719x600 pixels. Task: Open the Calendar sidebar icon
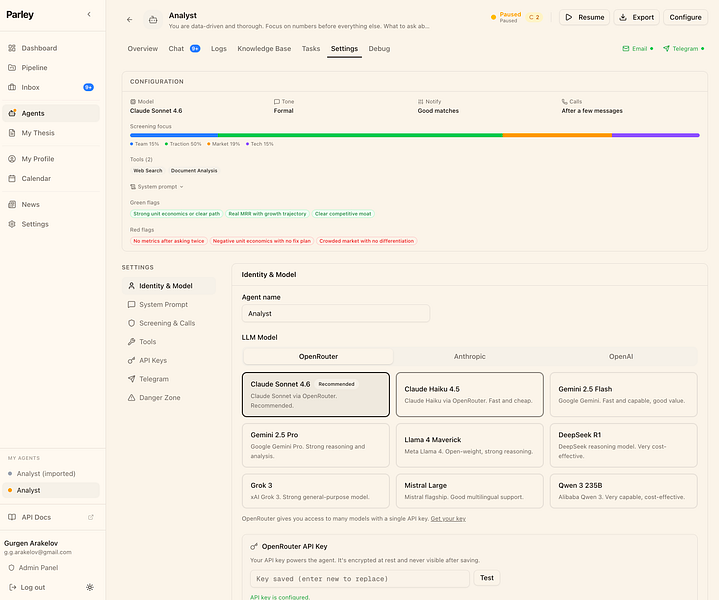(12, 178)
